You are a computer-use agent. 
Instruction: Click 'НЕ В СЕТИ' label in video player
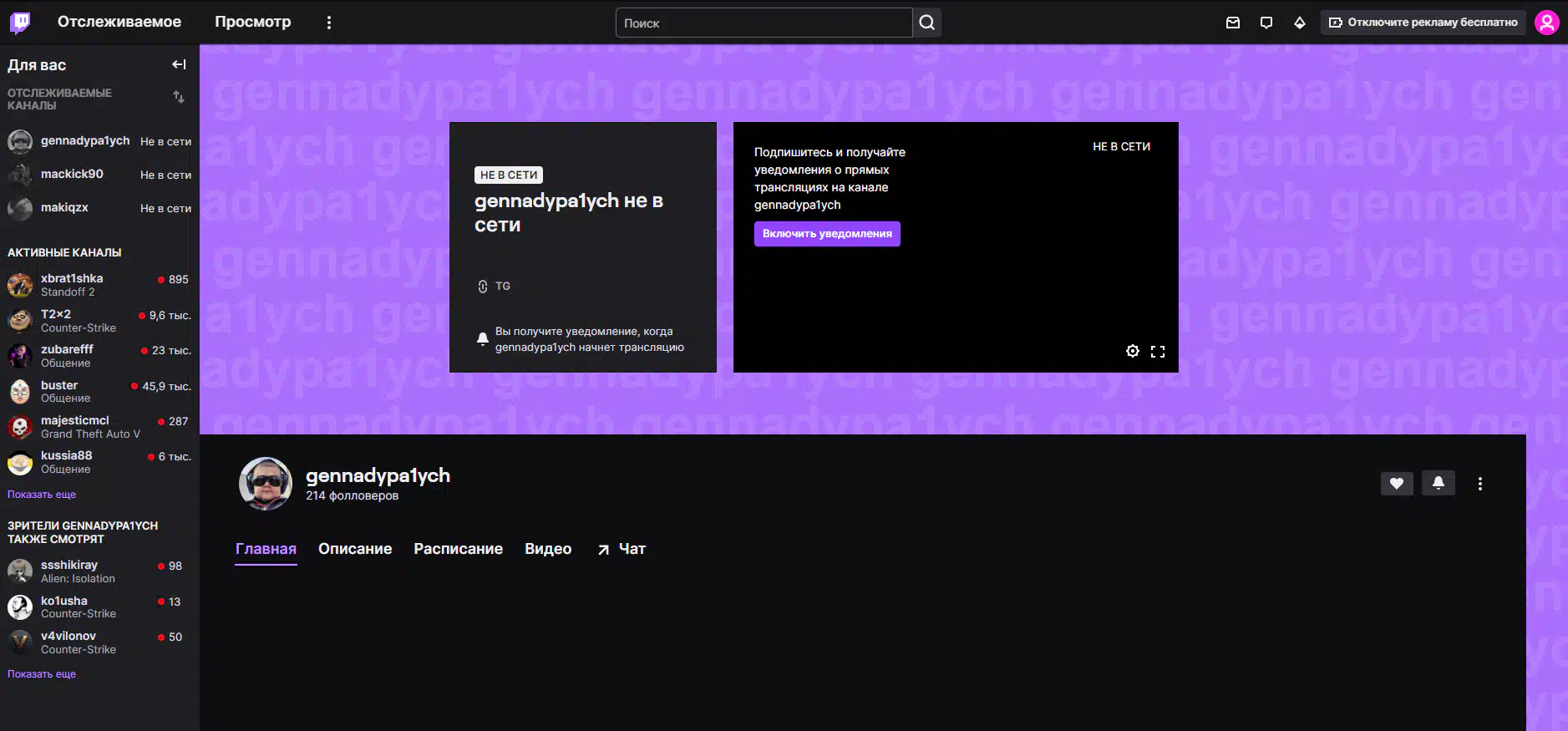(1122, 147)
